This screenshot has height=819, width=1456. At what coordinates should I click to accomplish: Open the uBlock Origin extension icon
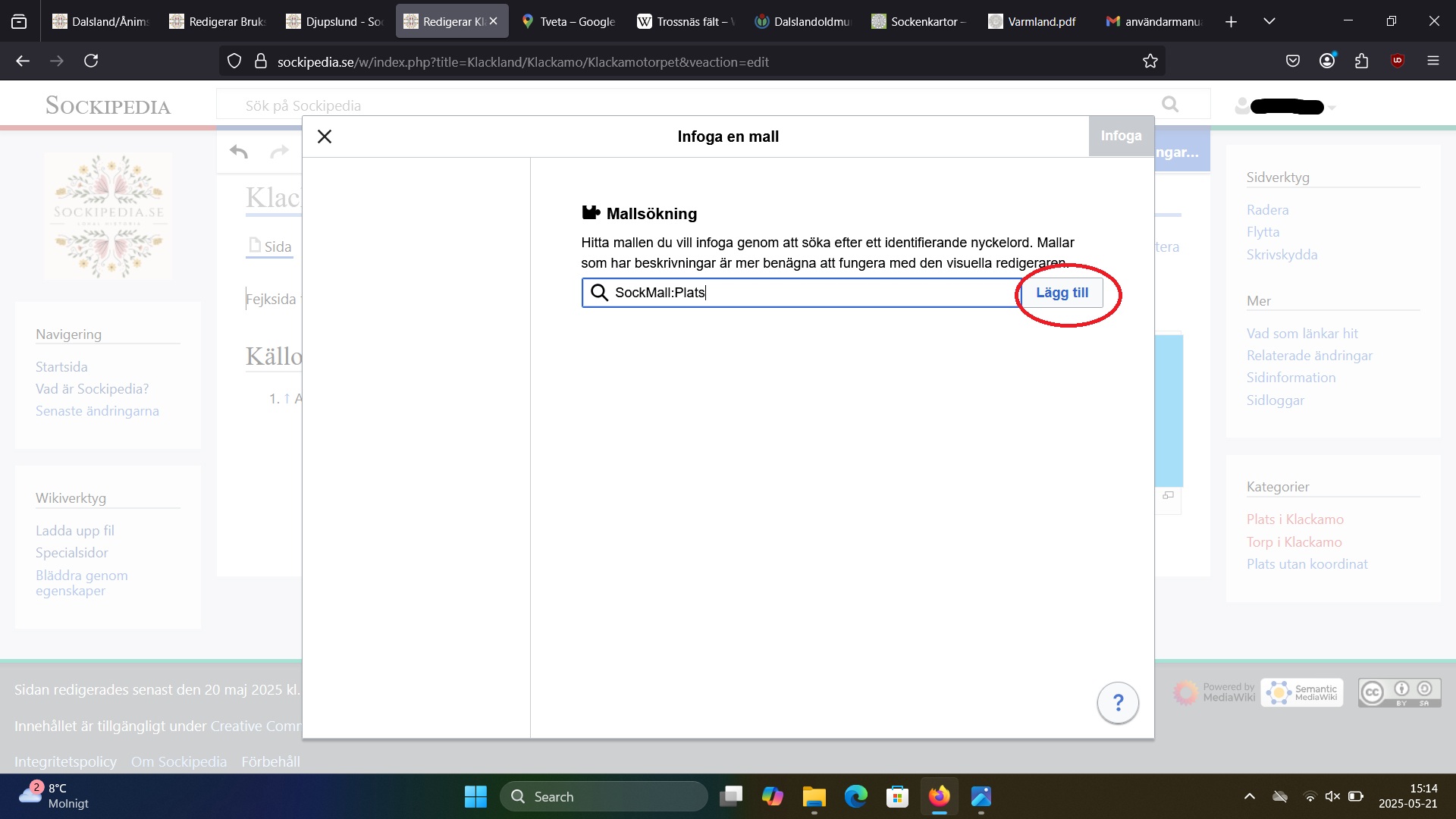click(1398, 61)
